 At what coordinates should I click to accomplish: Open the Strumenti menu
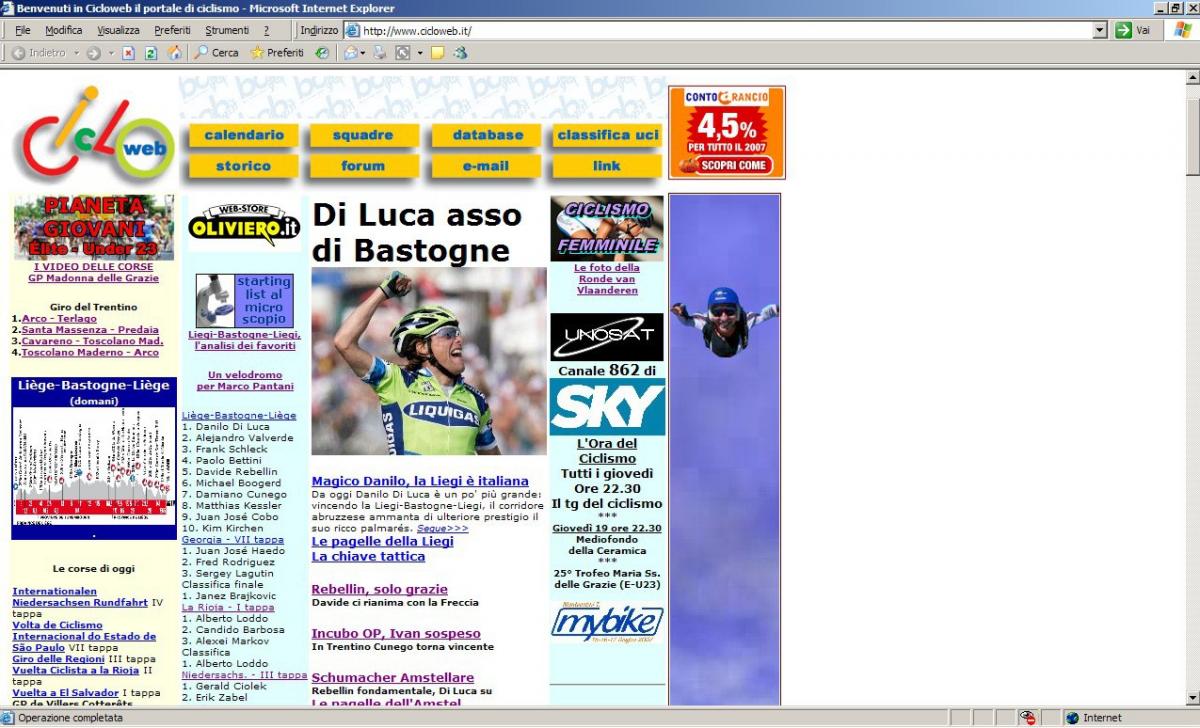pyautogui.click(x=227, y=31)
